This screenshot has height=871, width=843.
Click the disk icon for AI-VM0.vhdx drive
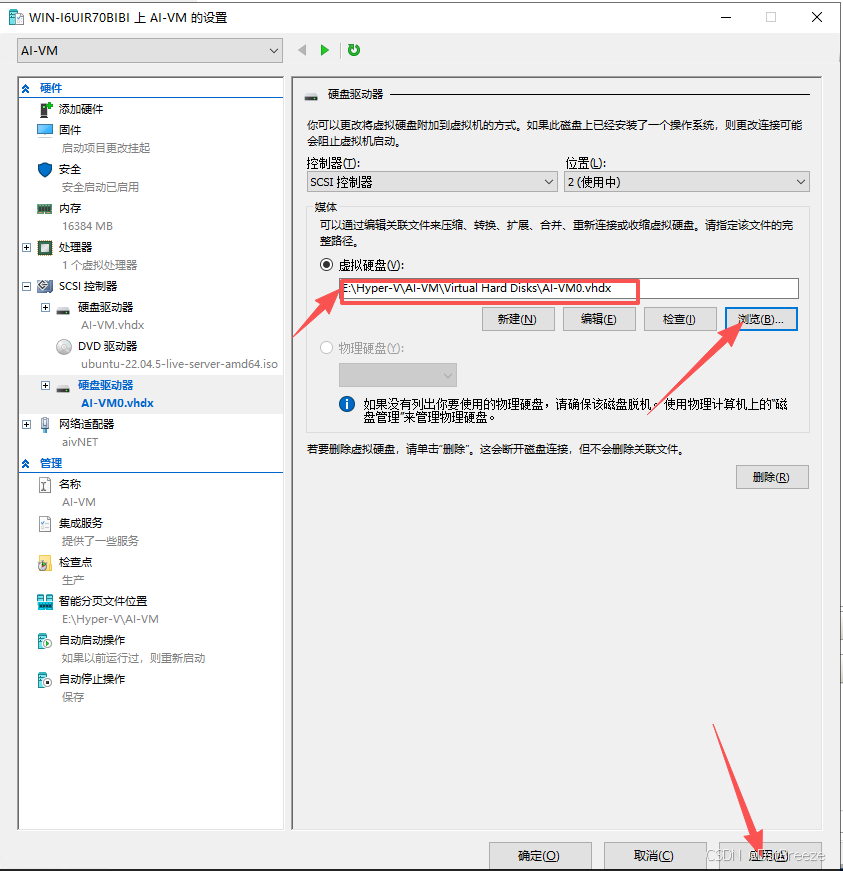tap(63, 387)
